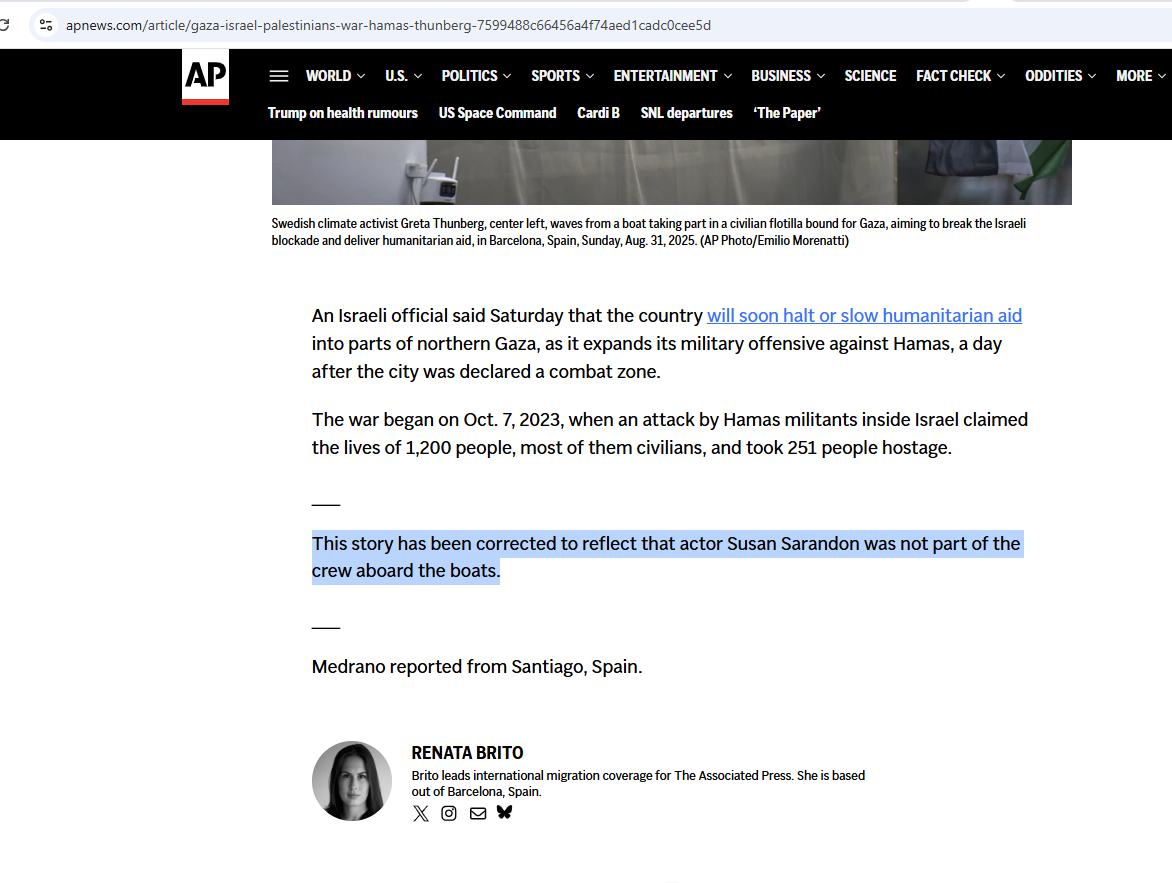Expand the World menu chevron

point(361,76)
